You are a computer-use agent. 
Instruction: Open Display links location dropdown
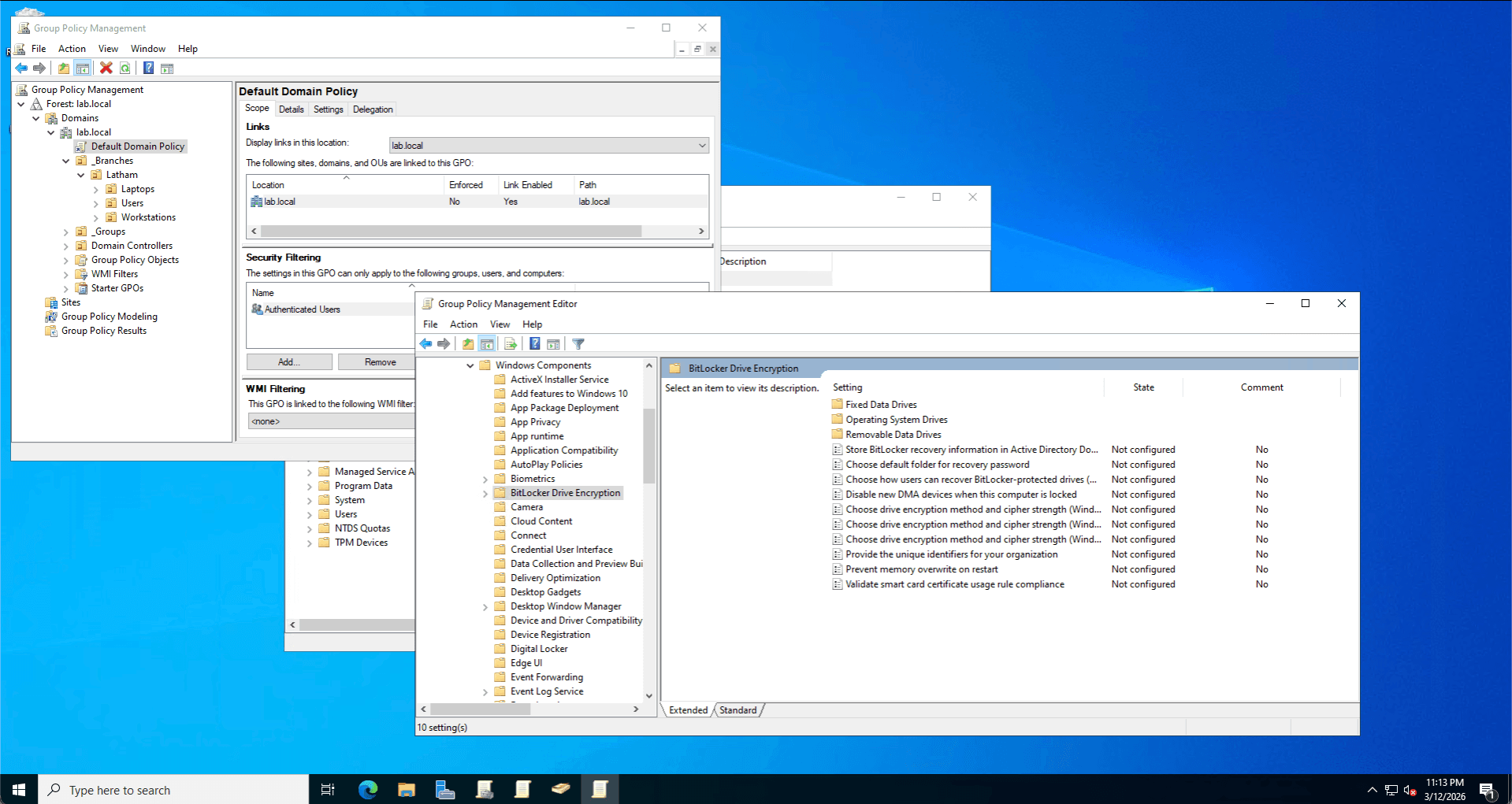(549, 146)
